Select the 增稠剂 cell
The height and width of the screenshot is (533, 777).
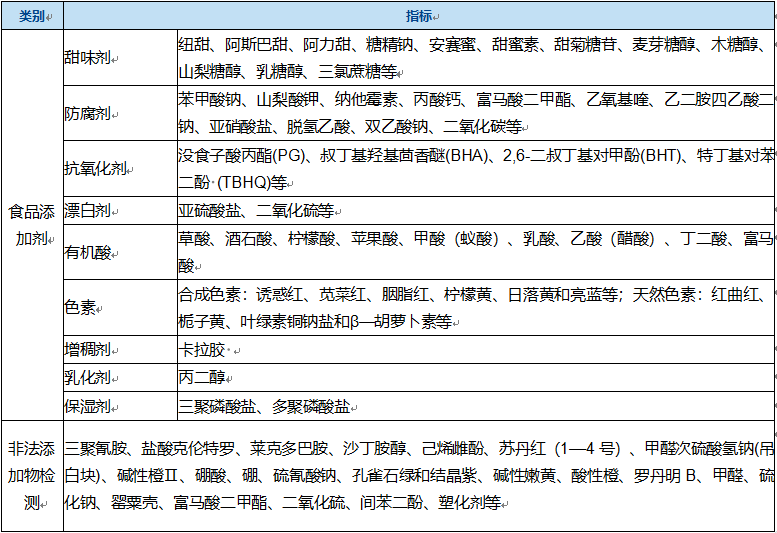point(88,350)
